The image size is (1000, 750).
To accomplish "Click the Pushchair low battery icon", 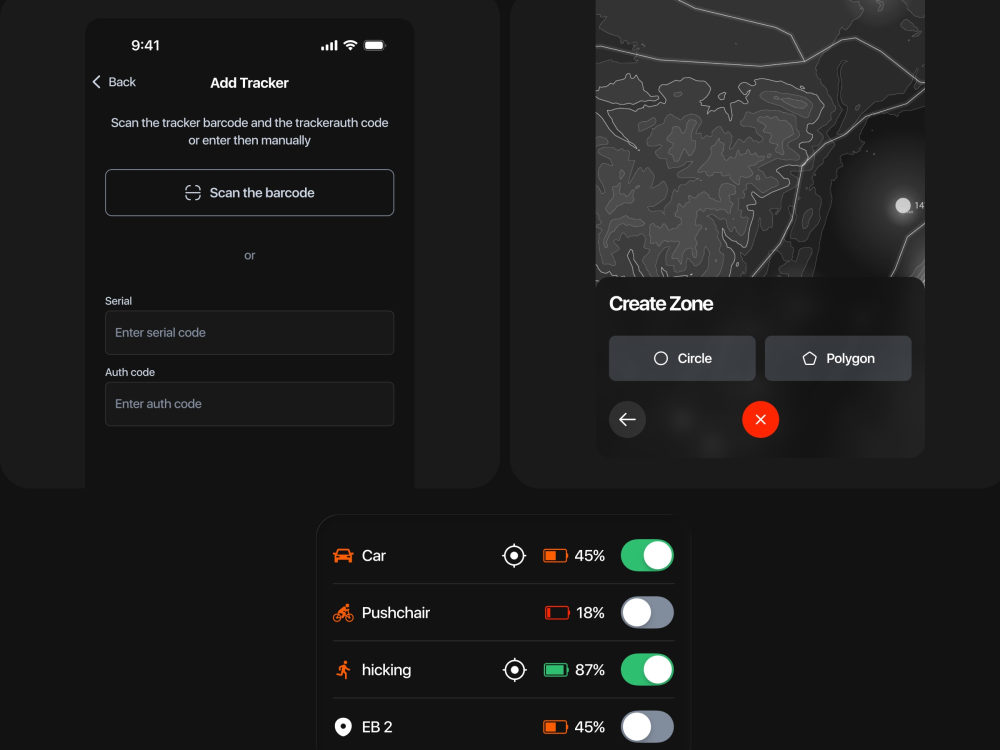I will [557, 613].
